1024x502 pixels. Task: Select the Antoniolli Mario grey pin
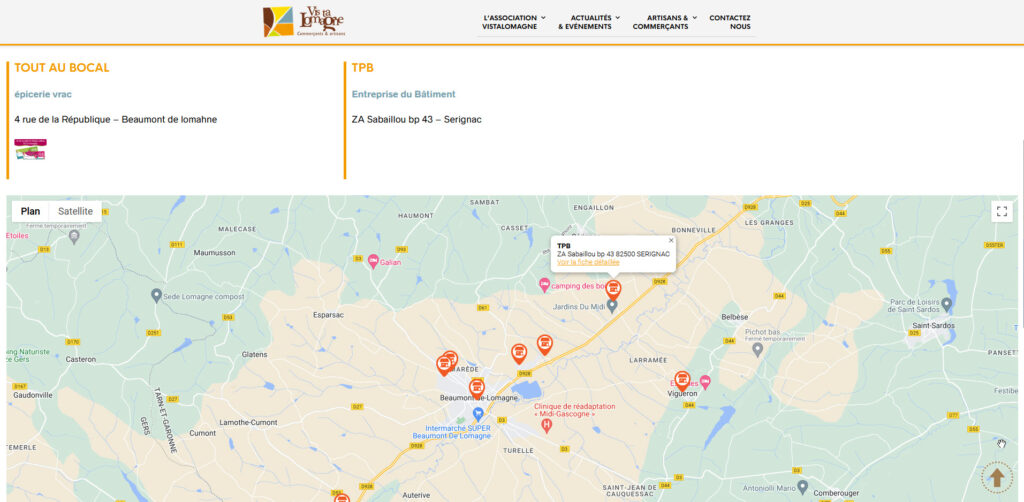[x=803, y=487]
